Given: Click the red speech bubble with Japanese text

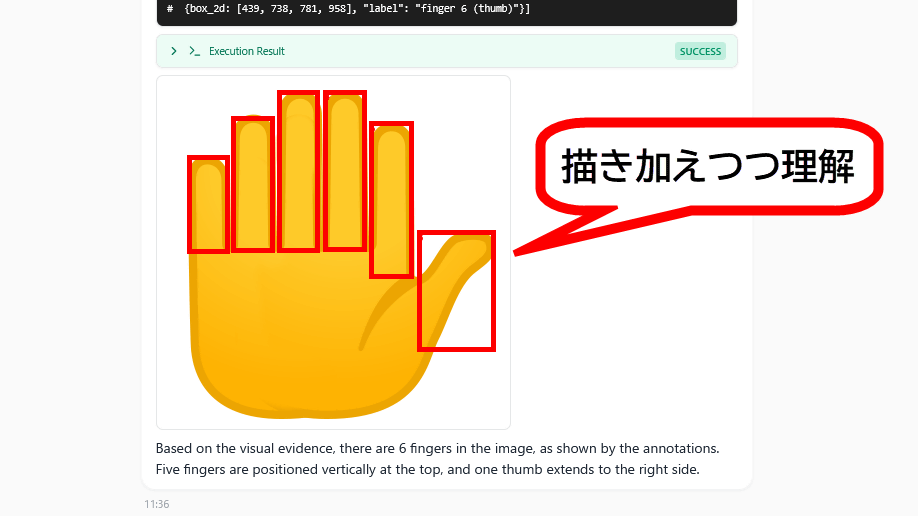Looking at the screenshot, I should 708,166.
